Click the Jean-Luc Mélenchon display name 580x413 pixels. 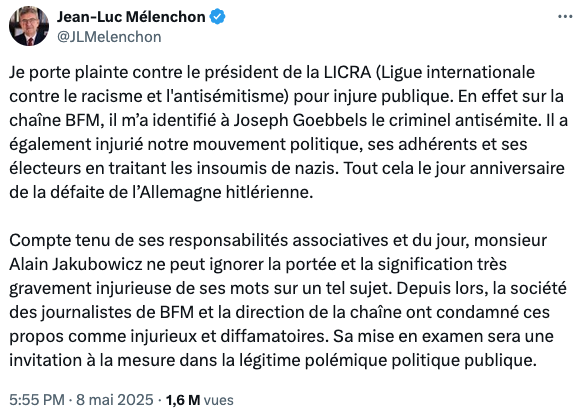[x=131, y=17]
